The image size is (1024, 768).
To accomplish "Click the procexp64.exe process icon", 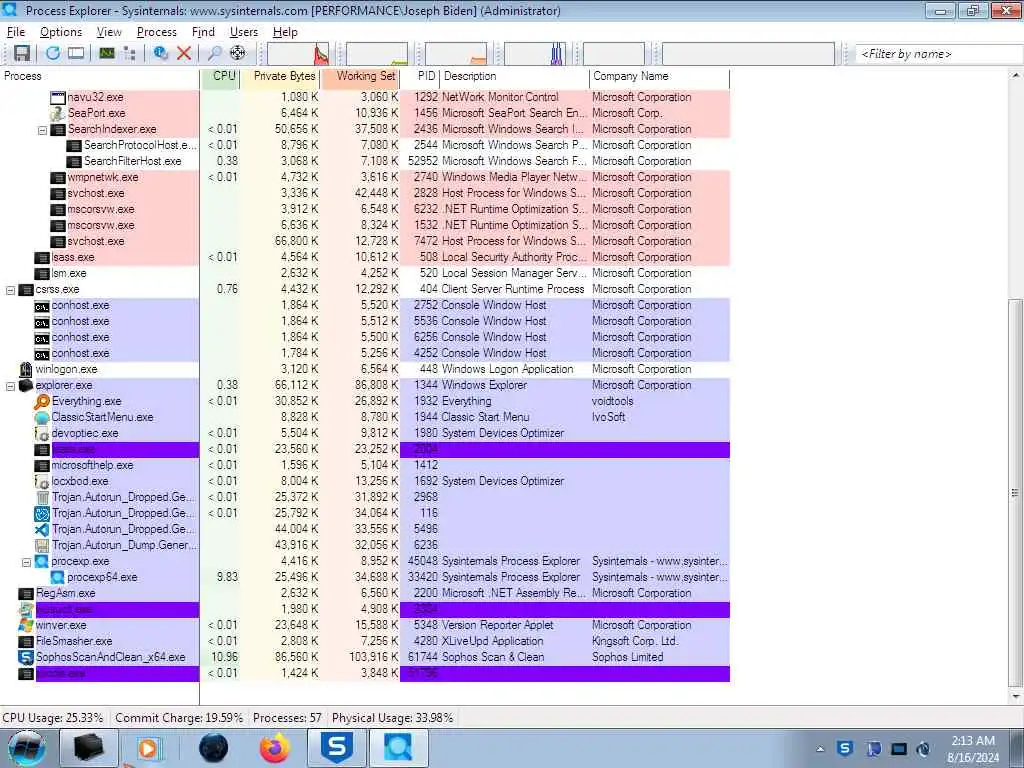I will 57,577.
